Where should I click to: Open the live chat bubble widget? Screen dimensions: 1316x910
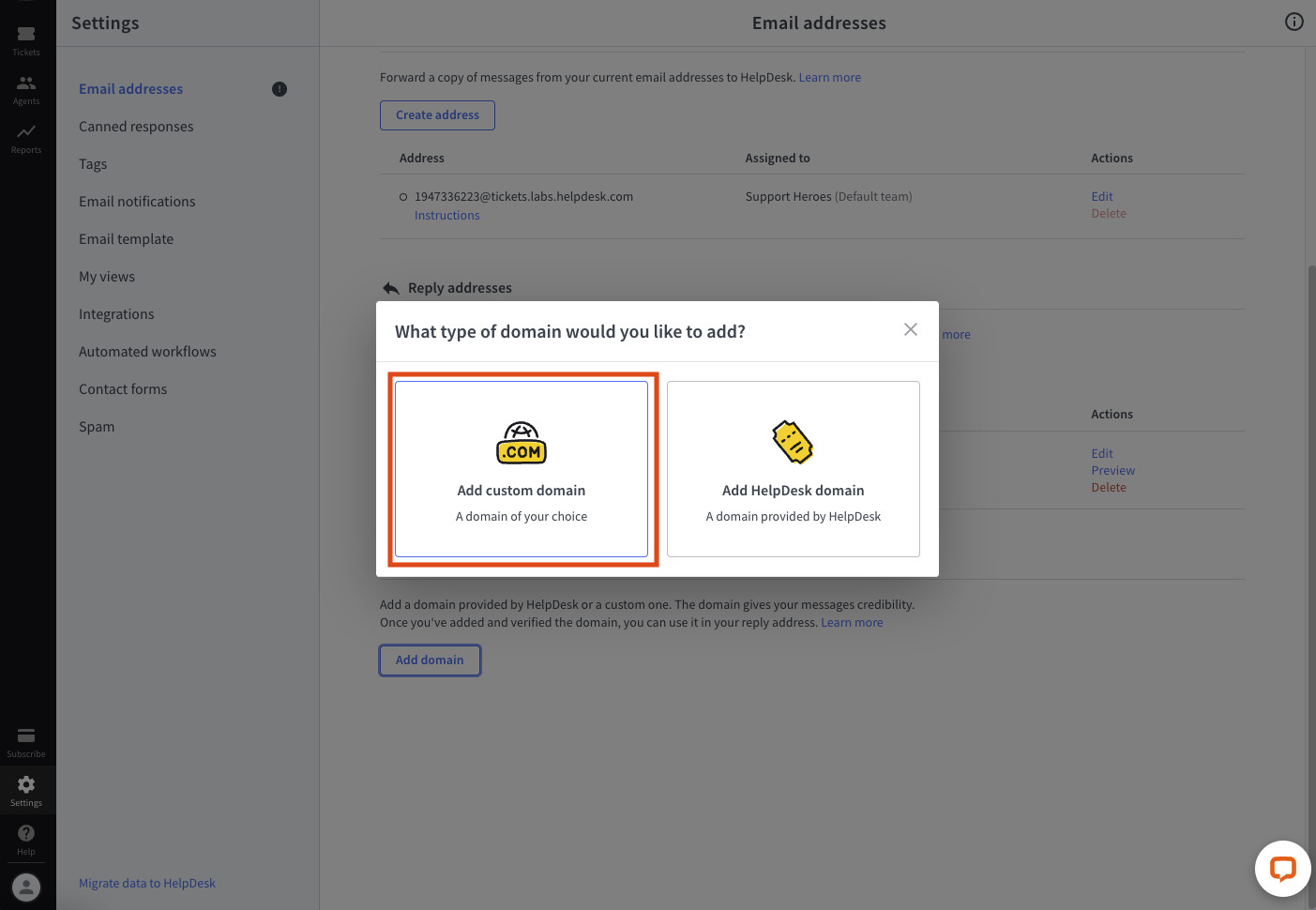1282,868
